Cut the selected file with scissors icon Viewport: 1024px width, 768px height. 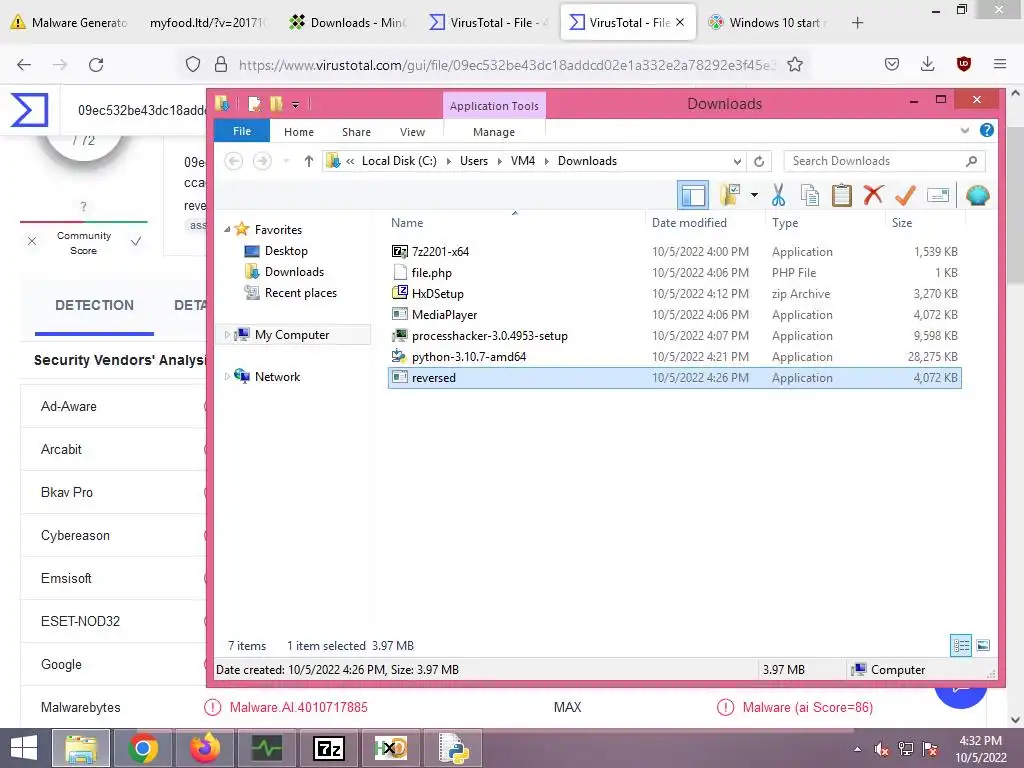[x=778, y=195]
